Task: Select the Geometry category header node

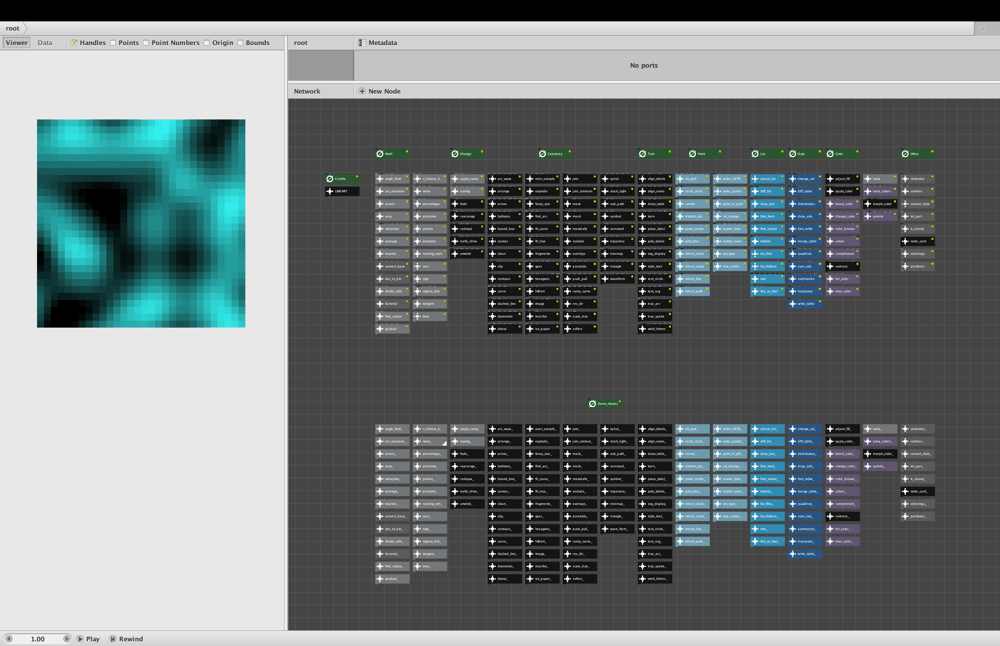Action: [555, 154]
